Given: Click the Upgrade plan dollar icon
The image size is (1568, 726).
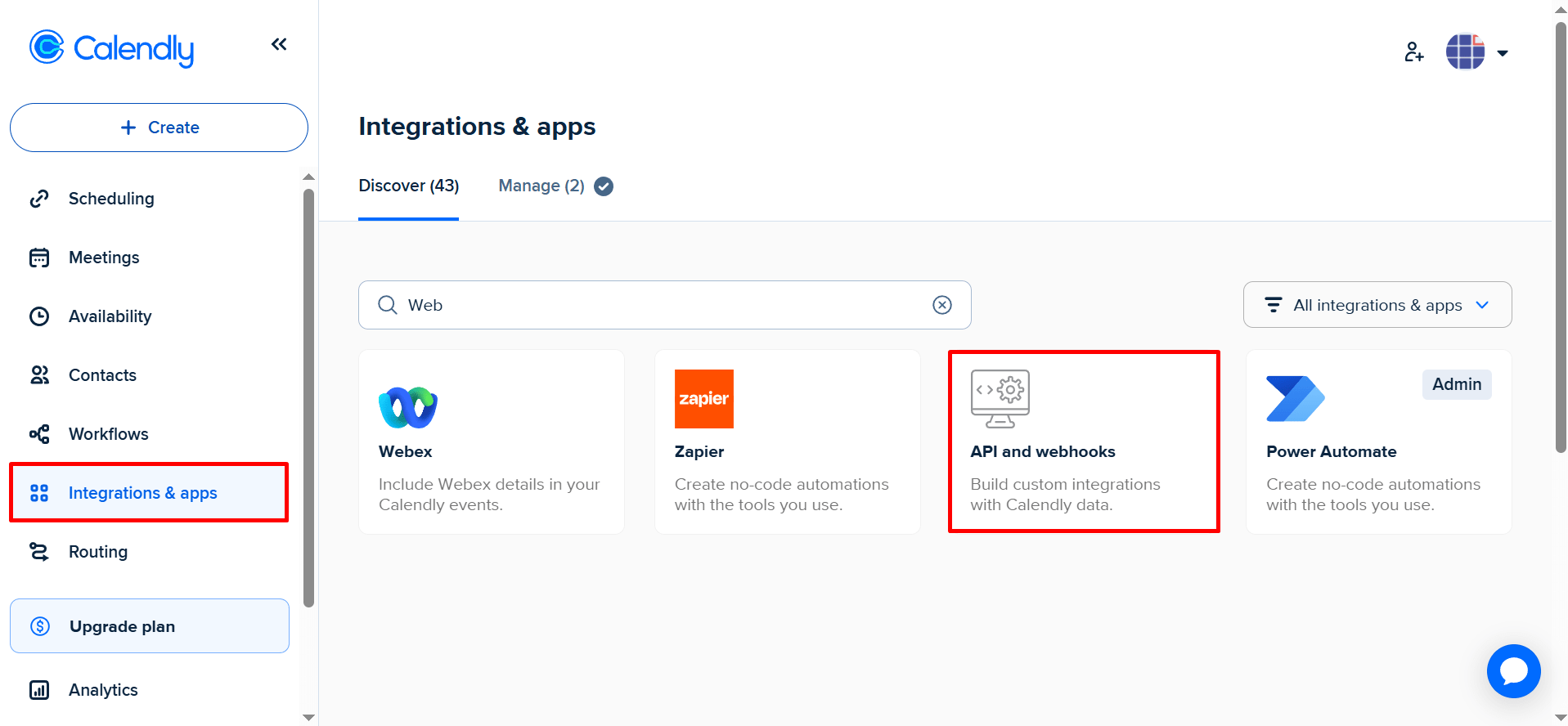Looking at the screenshot, I should click(x=40, y=626).
